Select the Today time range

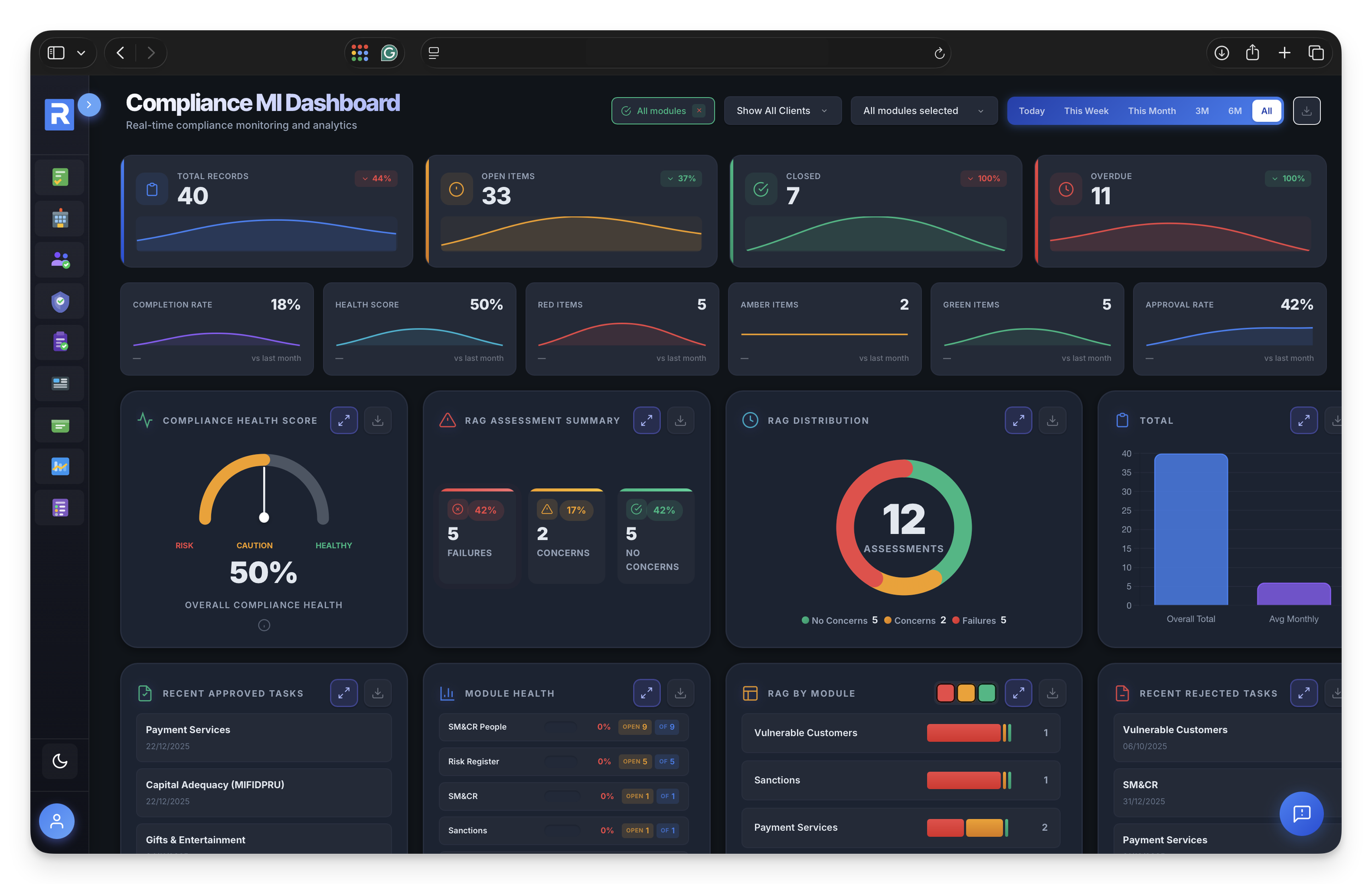[x=1032, y=110]
